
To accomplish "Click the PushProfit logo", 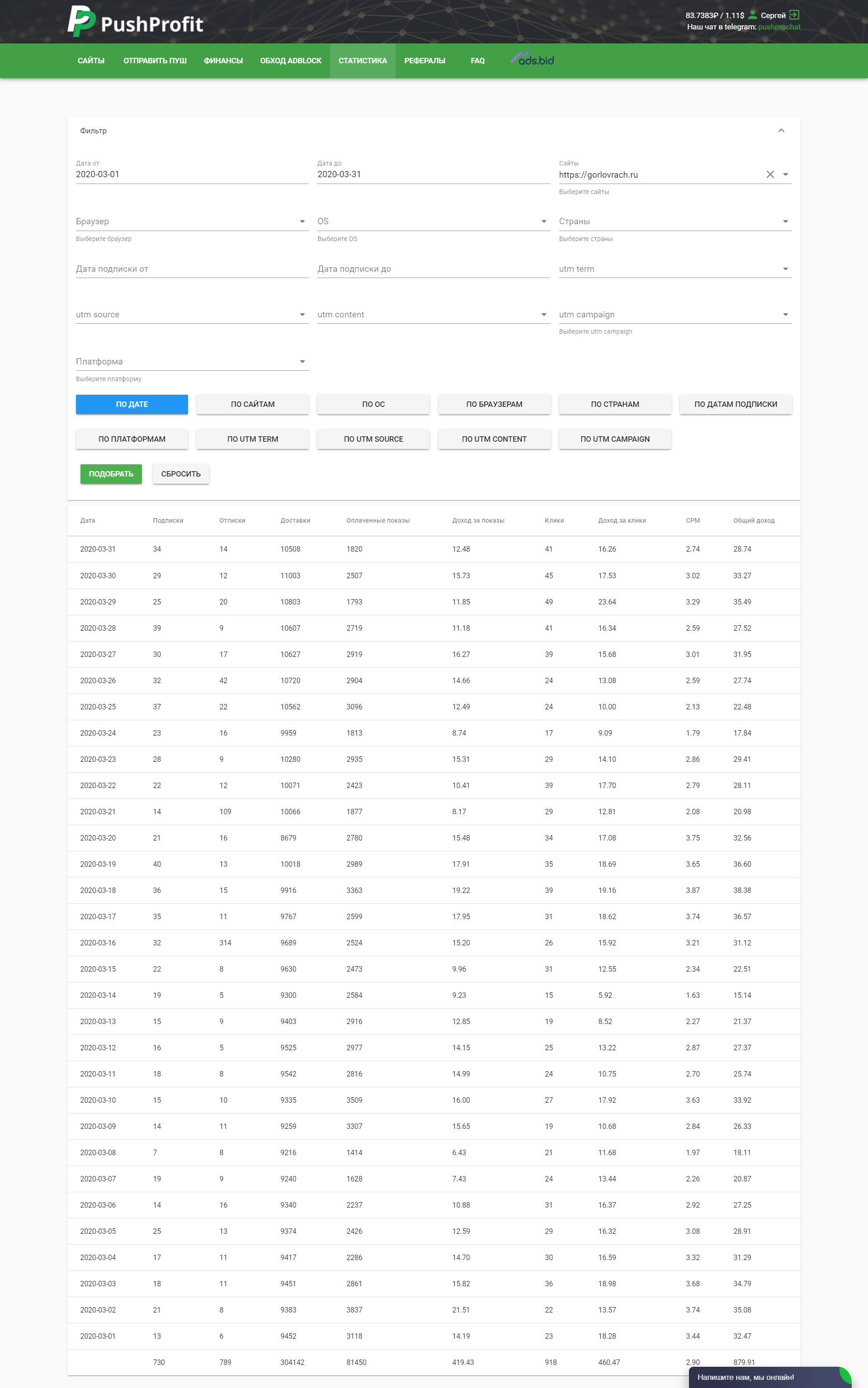I will (136, 22).
